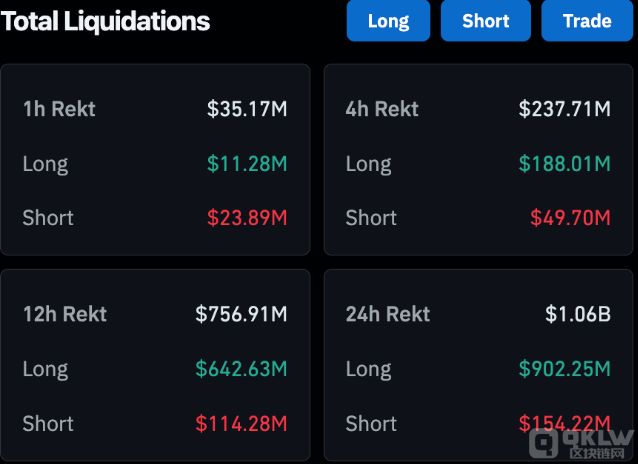This screenshot has width=638, height=464.
Task: Open the 12h Rekt card title
Action: [x=65, y=314]
